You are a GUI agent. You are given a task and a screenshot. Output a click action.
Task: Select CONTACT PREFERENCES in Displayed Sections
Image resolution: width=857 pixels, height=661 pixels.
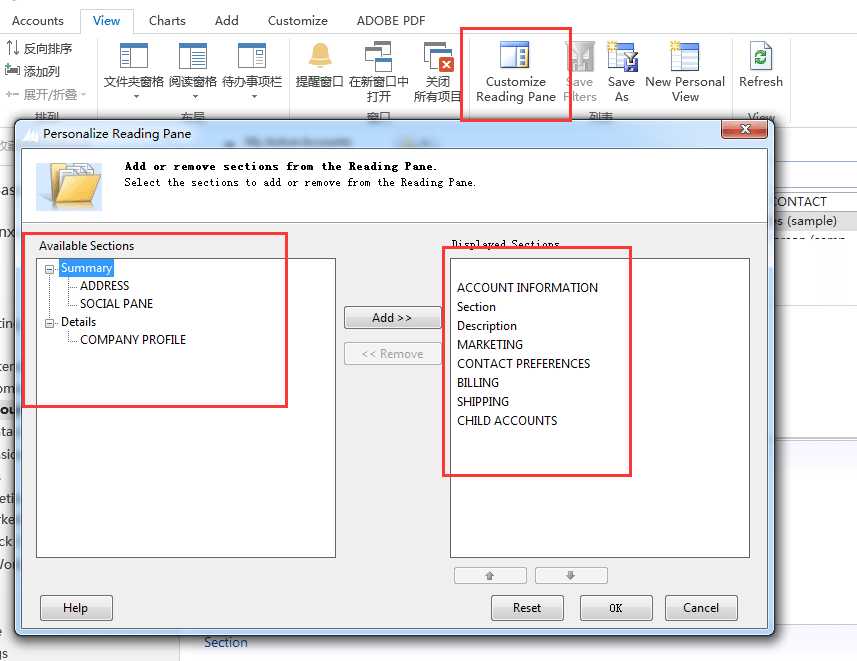point(524,364)
